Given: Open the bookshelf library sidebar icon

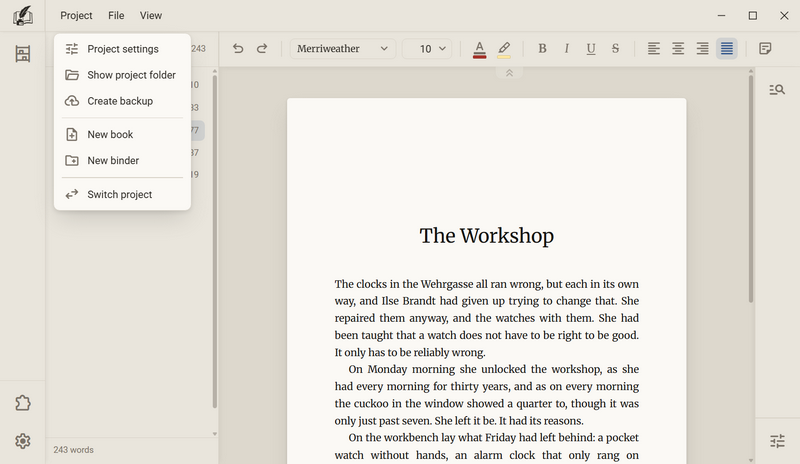Looking at the screenshot, I should point(22,54).
